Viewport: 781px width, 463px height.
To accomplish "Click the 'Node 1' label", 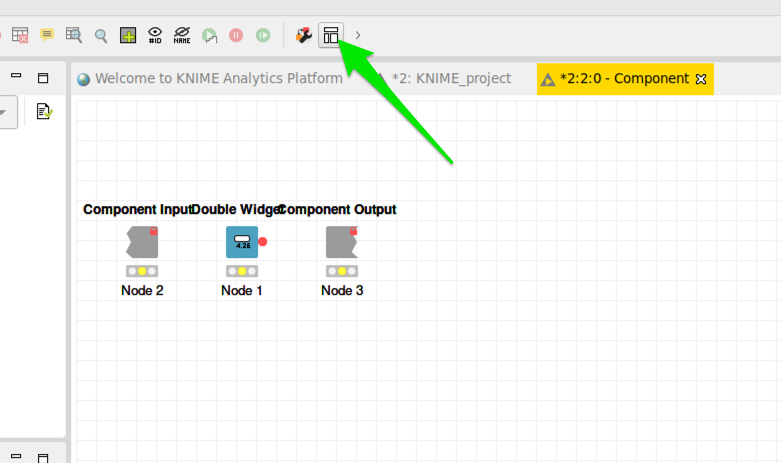I will (x=242, y=291).
